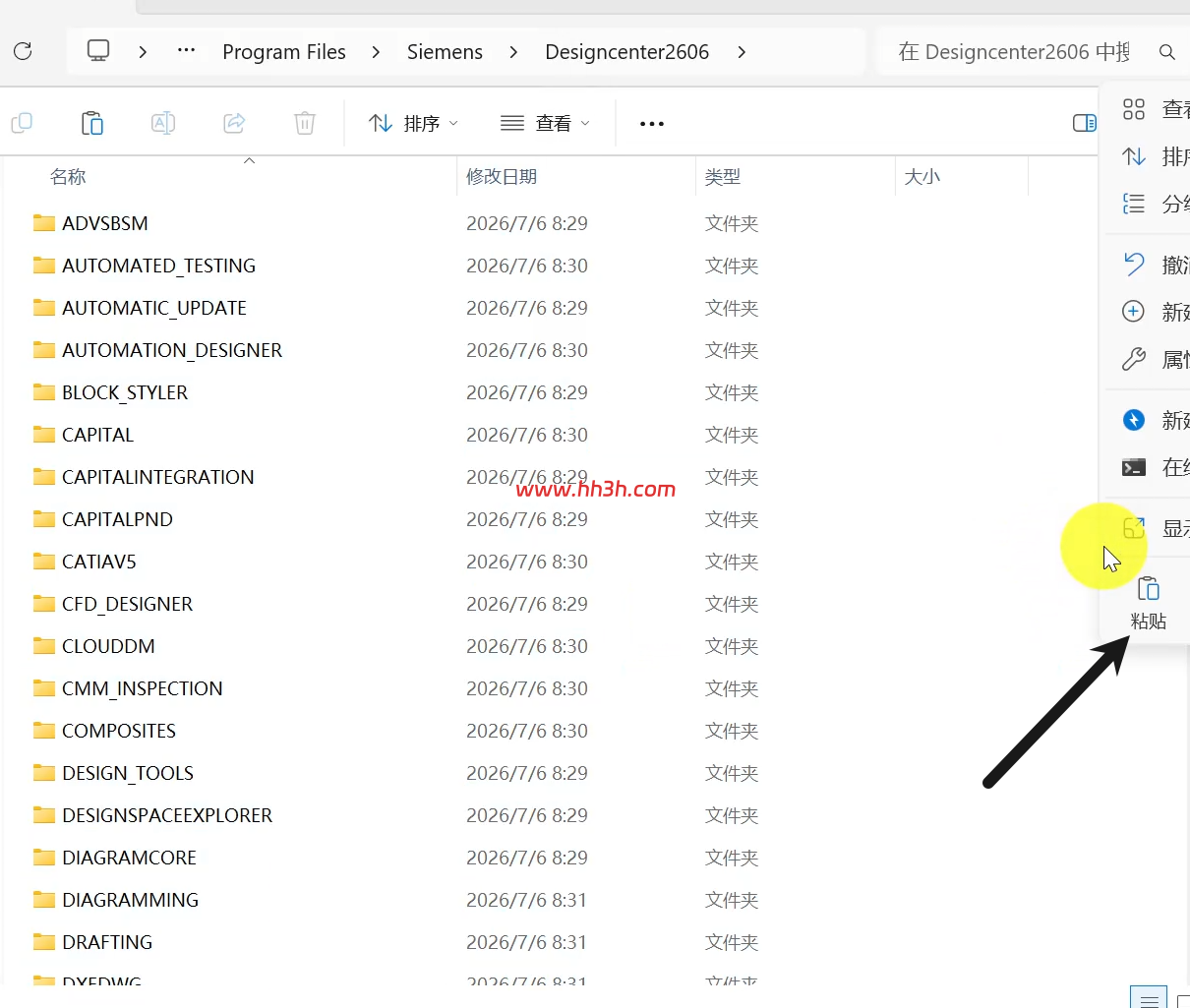Viewport: 1190px width, 1008px height.
Task: Sort by the 类型 column header
Action: pos(723,177)
